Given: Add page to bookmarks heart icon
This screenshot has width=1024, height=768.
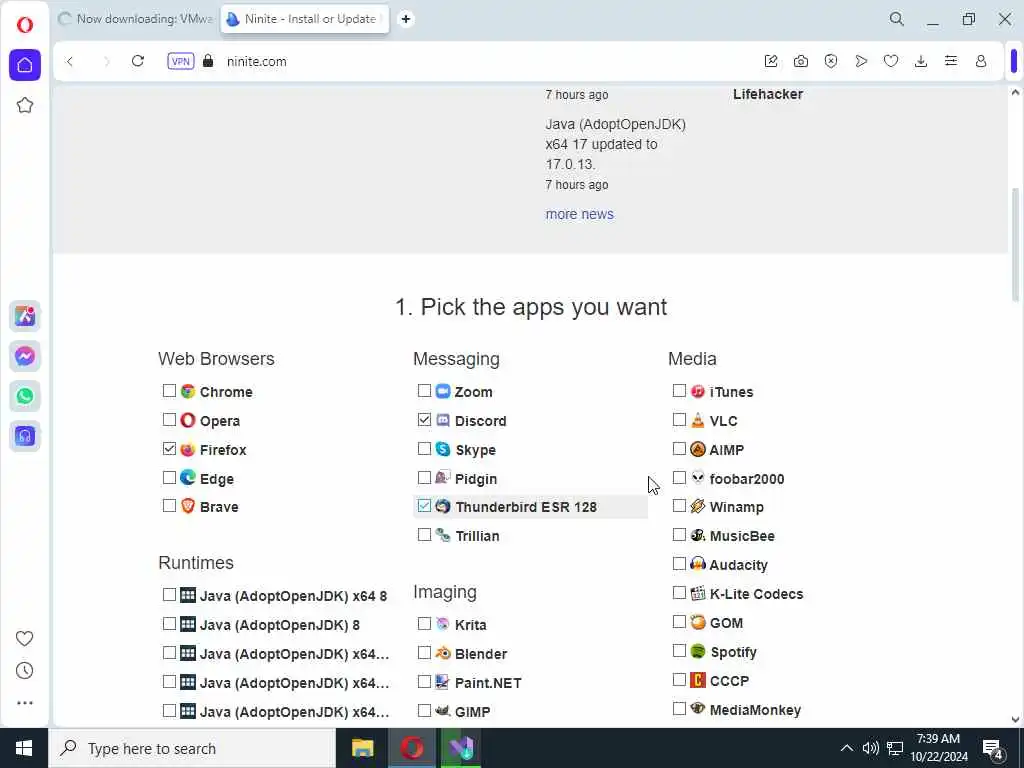Looking at the screenshot, I should pos(891,61).
